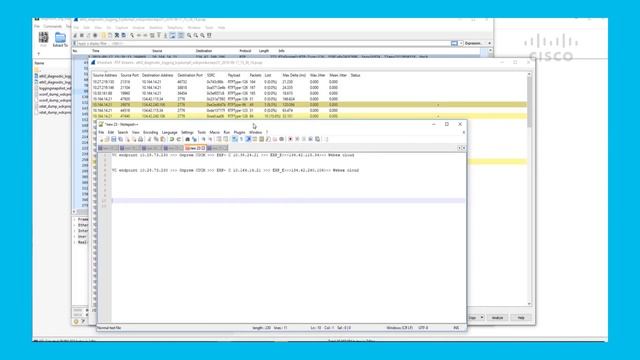This screenshot has width=640, height=360.
Task: Click the red Record Macro icon
Action: coord(290,139)
